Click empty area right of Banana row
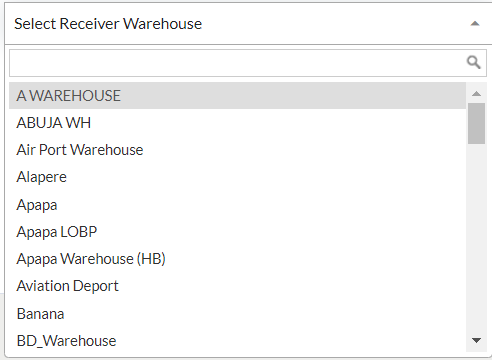 pyautogui.click(x=265, y=314)
